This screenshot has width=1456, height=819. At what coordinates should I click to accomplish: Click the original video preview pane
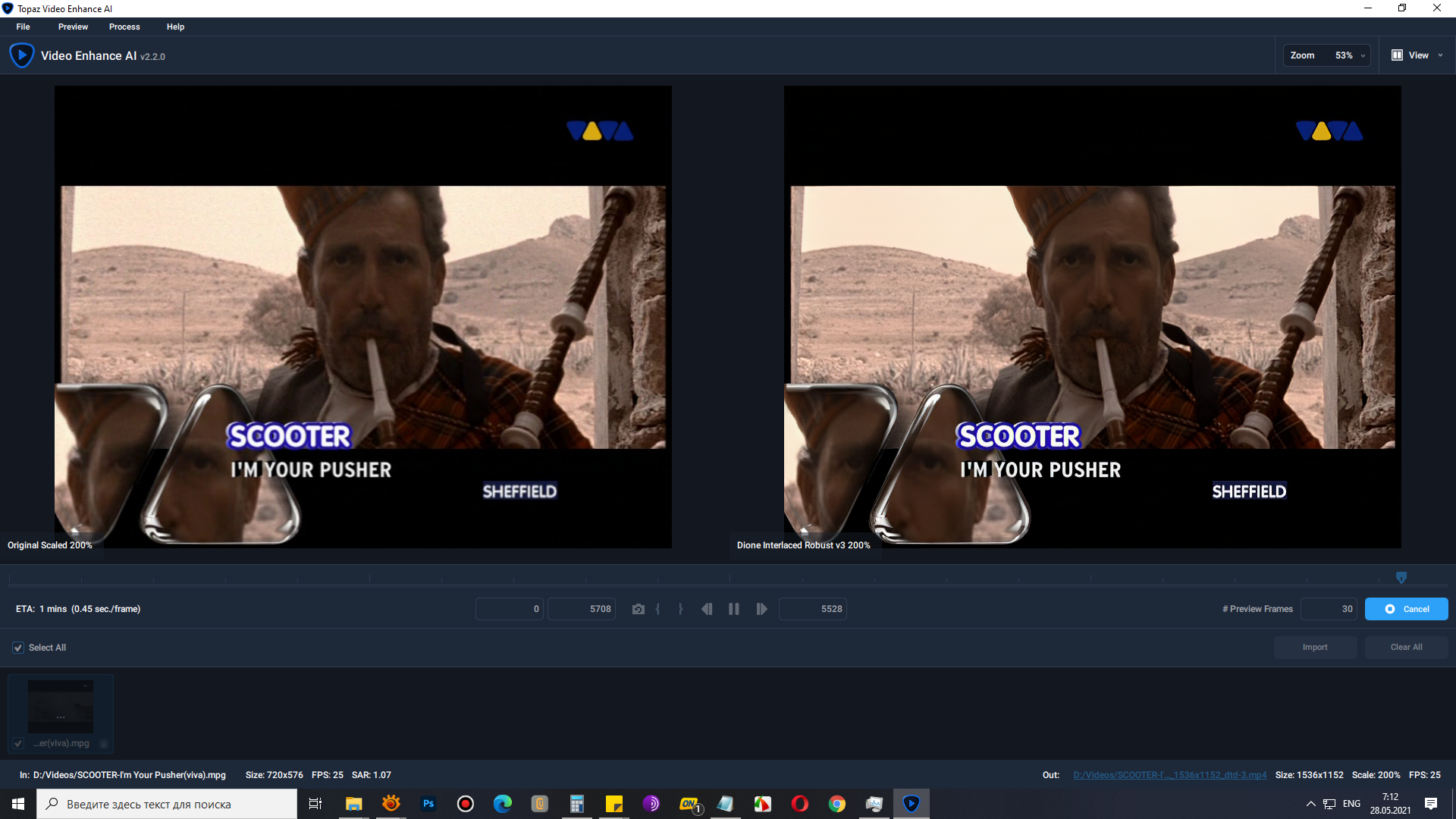click(x=362, y=317)
